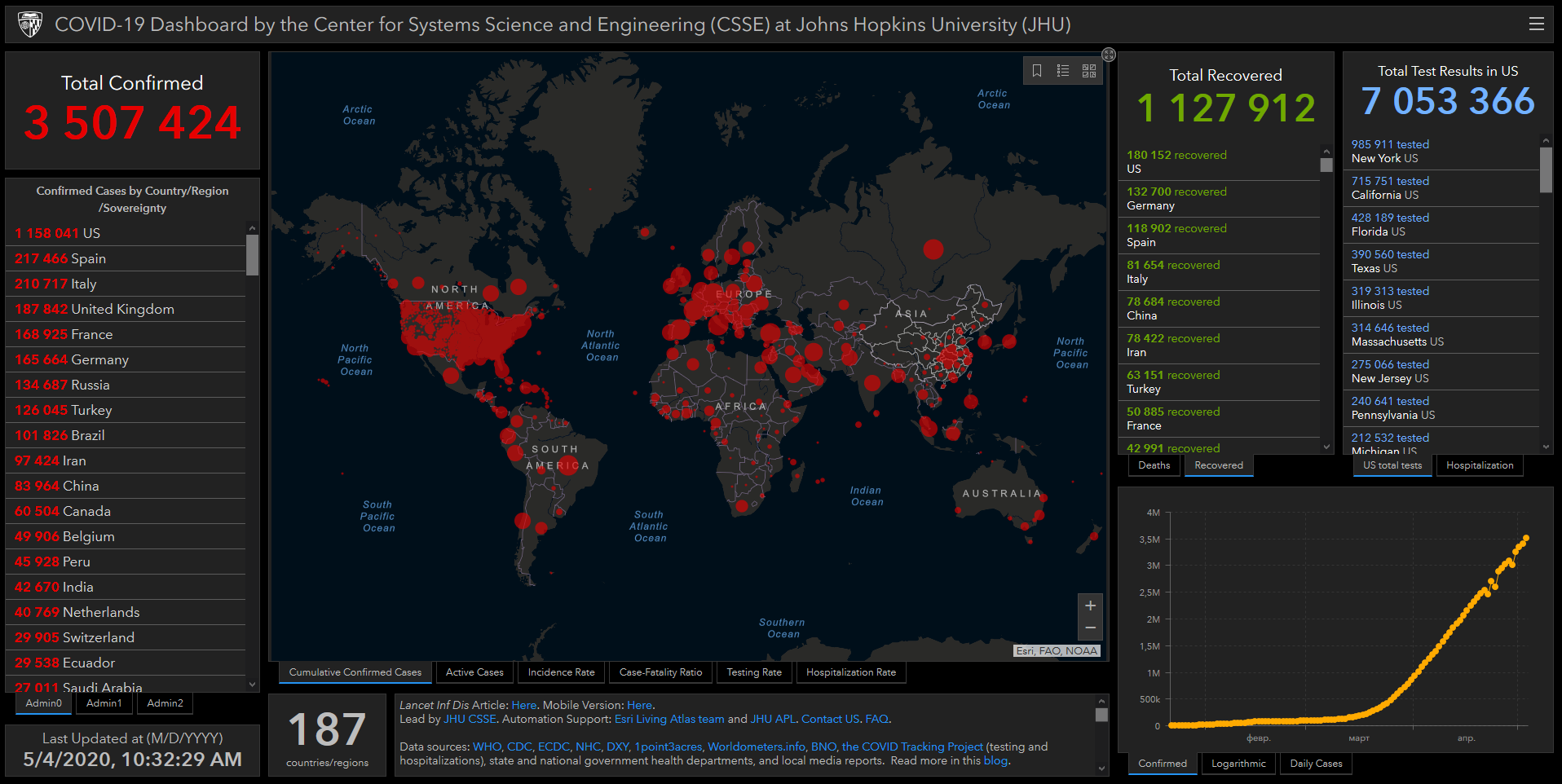The height and width of the screenshot is (784, 1562).
Task: Click the Contact US link
Action: (x=830, y=719)
